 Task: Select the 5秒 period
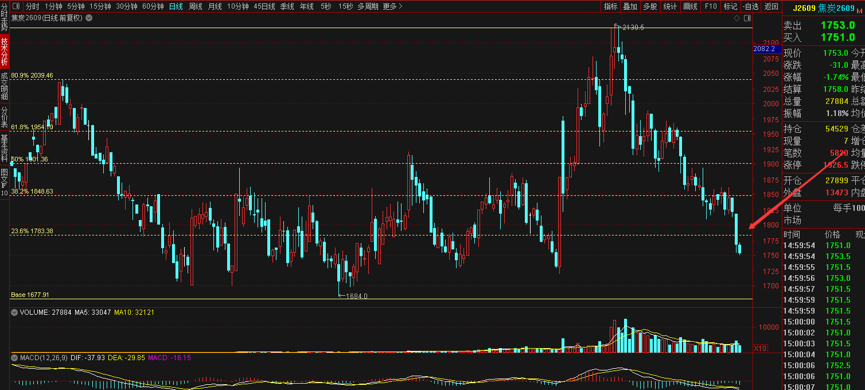[x=325, y=7]
